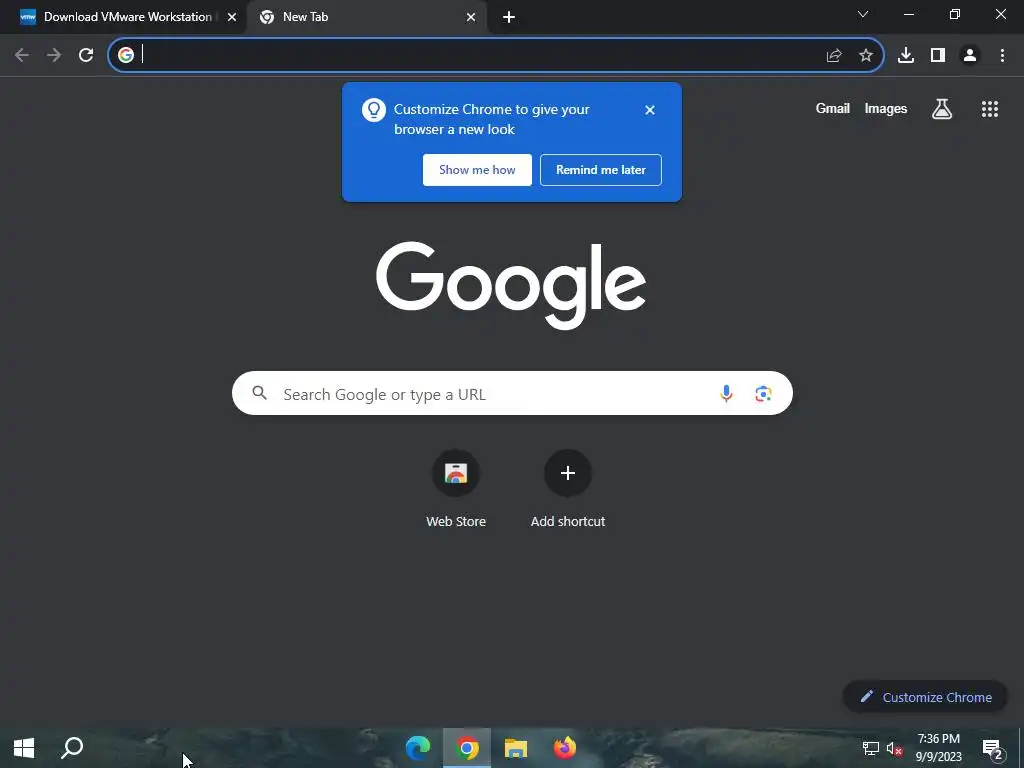
Task: Open the Google apps grid
Action: (990, 109)
